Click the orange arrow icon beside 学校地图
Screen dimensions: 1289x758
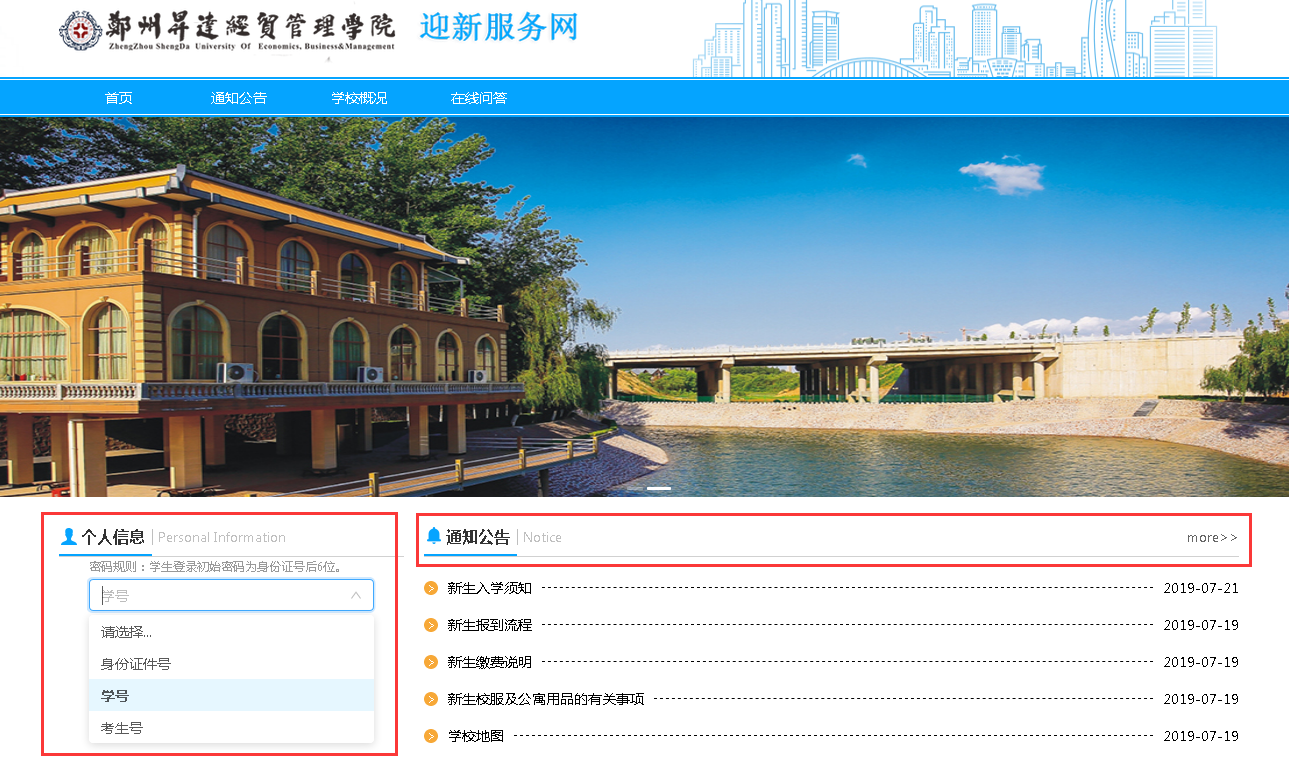[431, 736]
